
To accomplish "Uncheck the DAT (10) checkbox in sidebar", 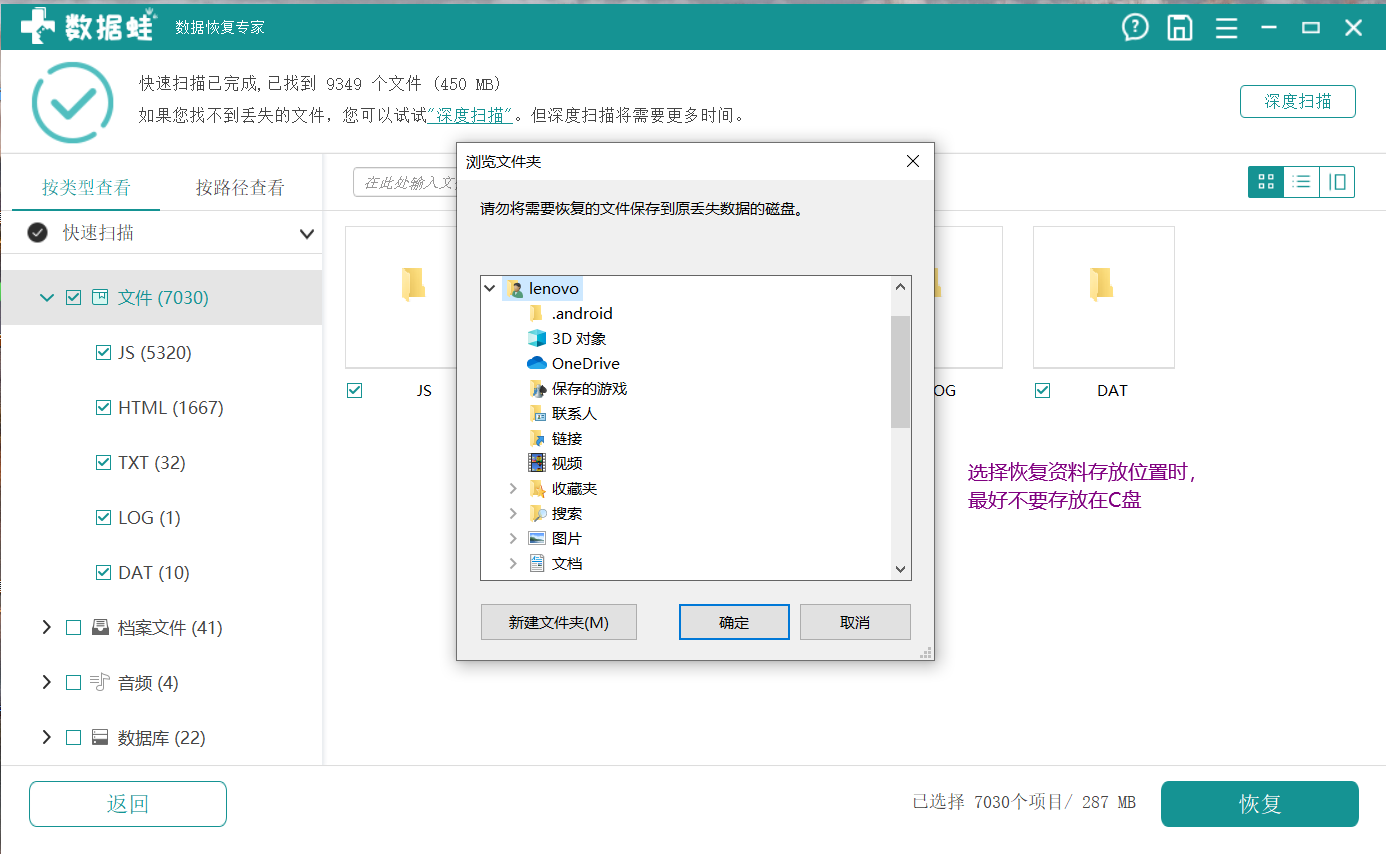I will point(103,572).
